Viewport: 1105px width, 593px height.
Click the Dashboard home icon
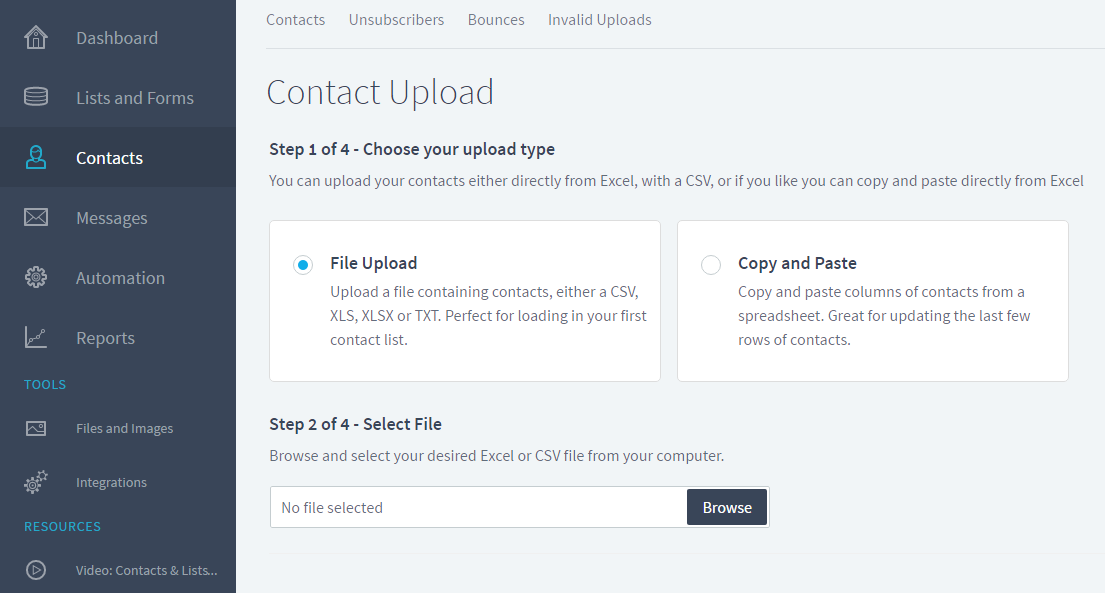(36, 37)
